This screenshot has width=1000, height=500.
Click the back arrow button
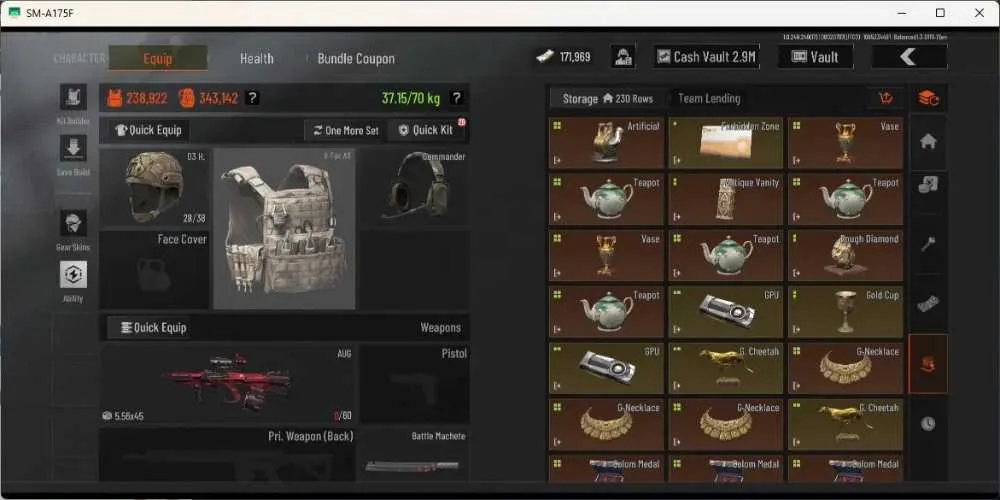909,57
